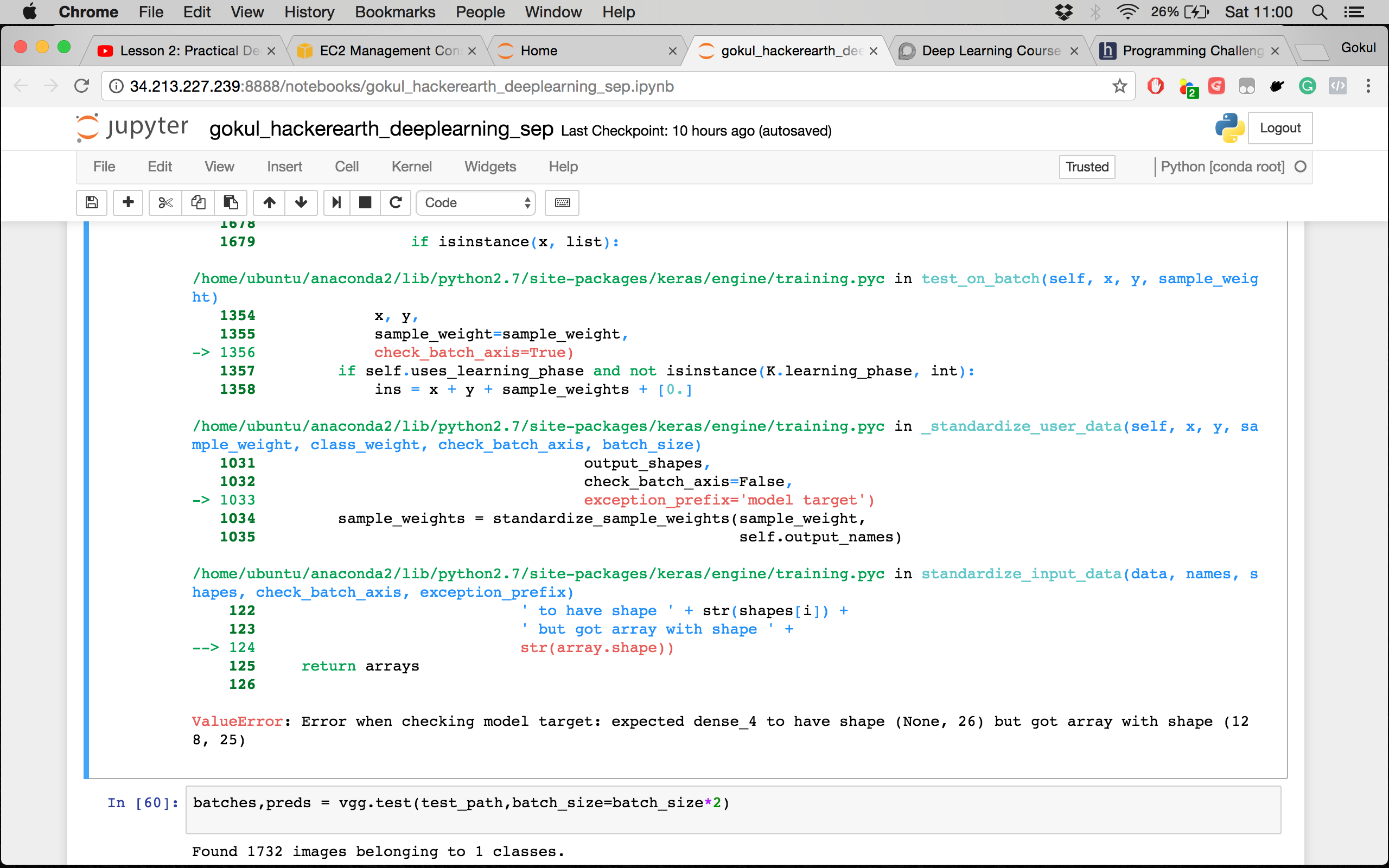Screen dimensions: 1389x868
Task: Run the current cell
Action: pos(336,203)
